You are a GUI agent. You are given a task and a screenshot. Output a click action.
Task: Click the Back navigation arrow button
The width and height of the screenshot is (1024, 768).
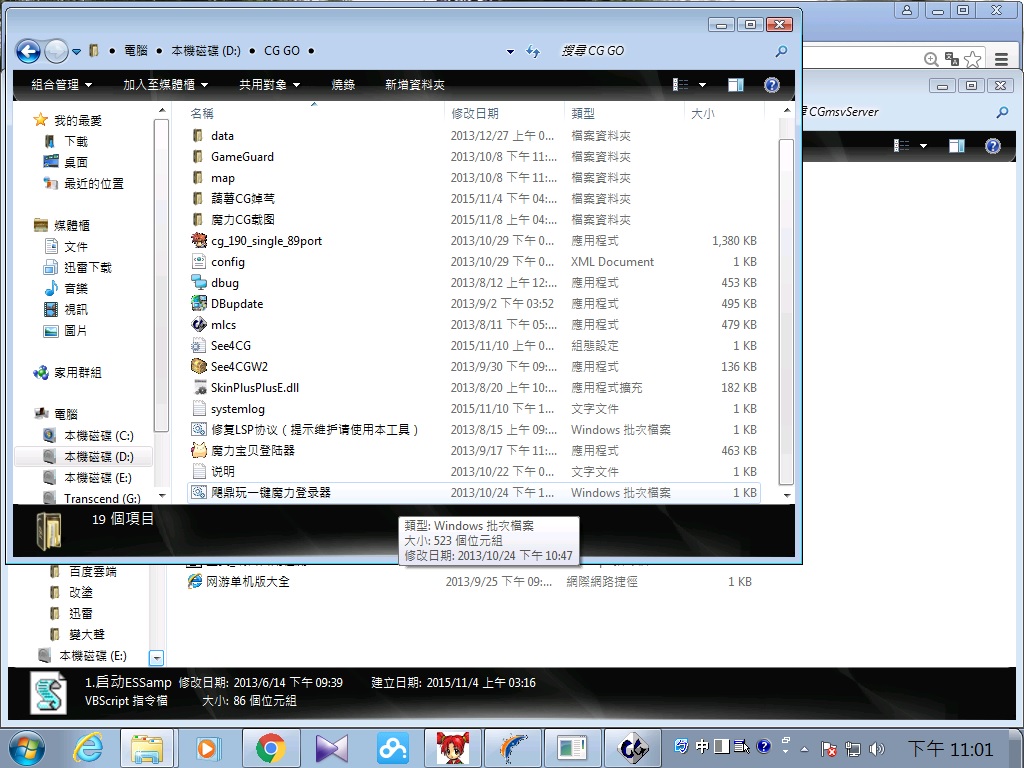coord(28,51)
